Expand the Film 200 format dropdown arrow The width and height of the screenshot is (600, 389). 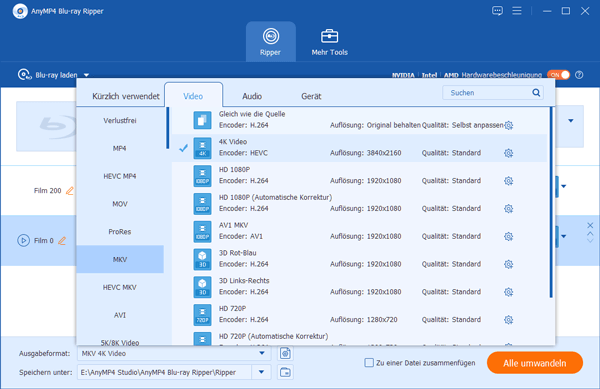pyautogui.click(x=564, y=186)
